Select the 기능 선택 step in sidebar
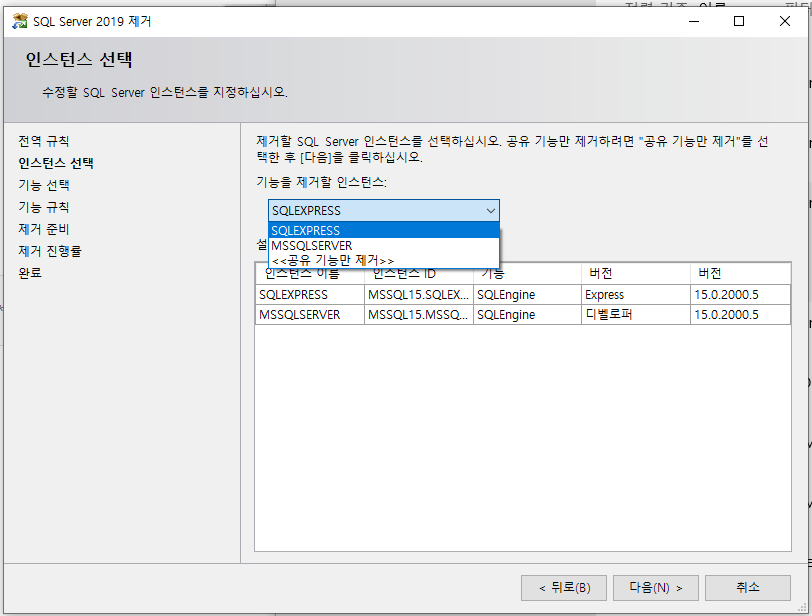 (x=44, y=185)
